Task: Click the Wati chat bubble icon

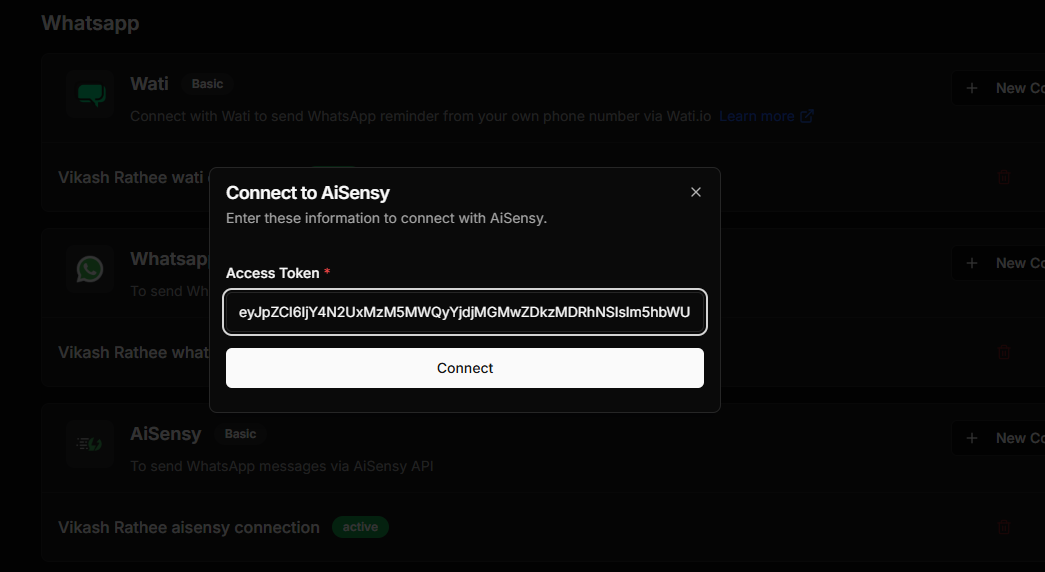Action: (x=90, y=95)
